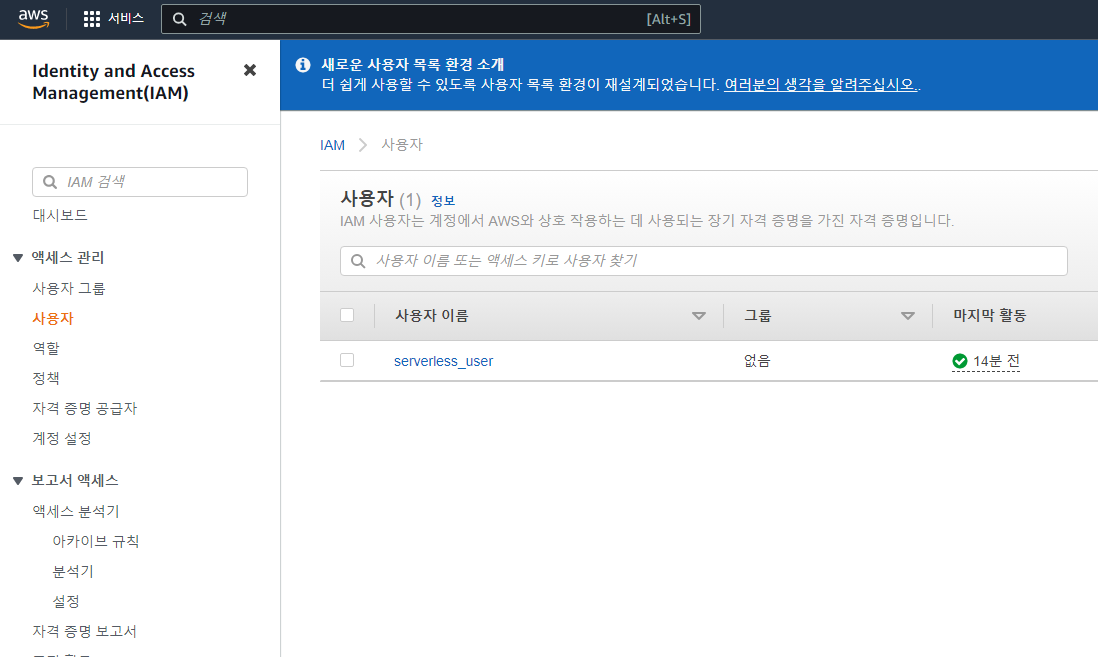Image resolution: width=1098 pixels, height=657 pixels.
Task: Click the 없음 group cell
Action: tap(757, 361)
